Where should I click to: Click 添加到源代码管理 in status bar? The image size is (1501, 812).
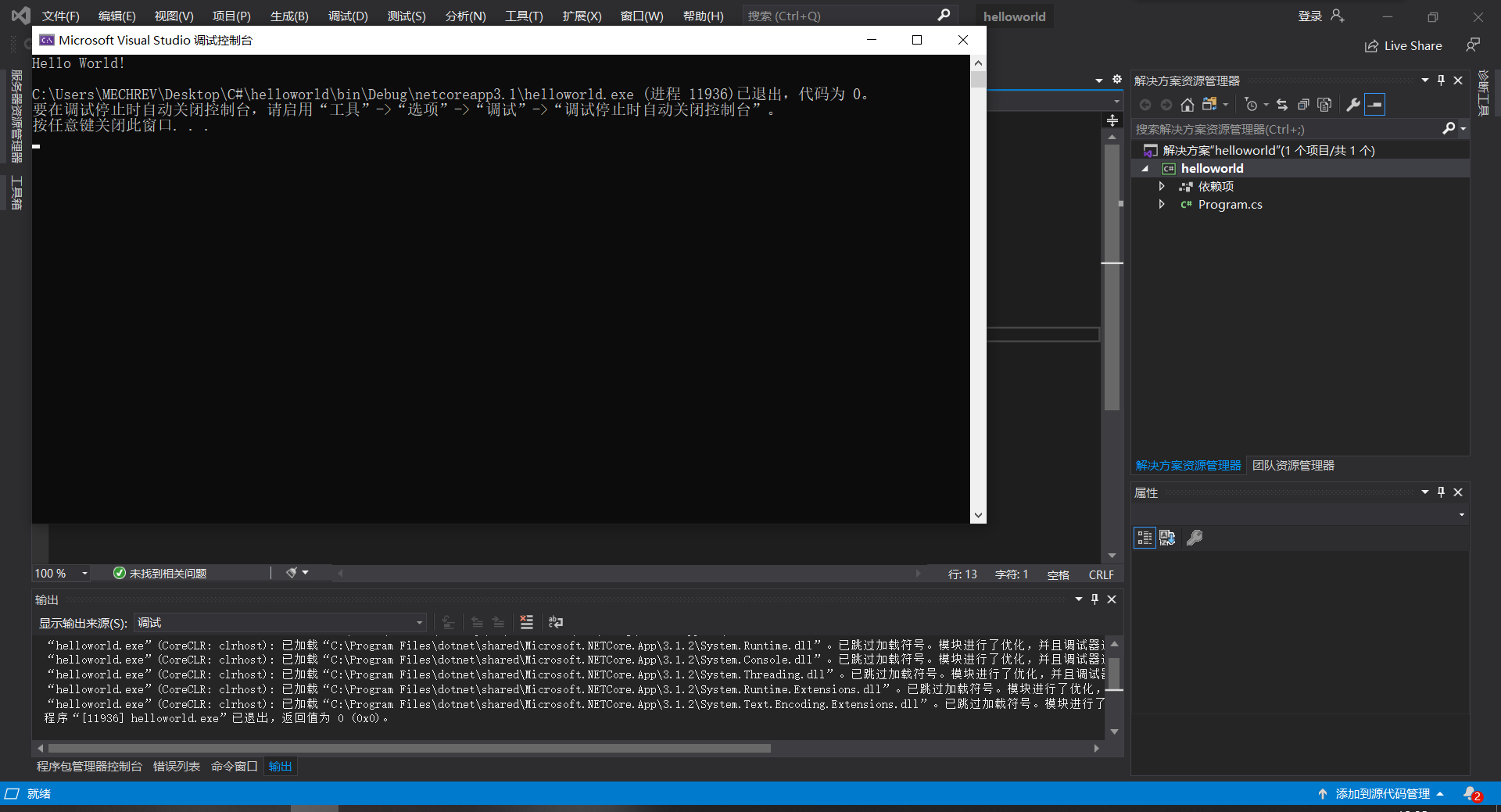(x=1381, y=794)
